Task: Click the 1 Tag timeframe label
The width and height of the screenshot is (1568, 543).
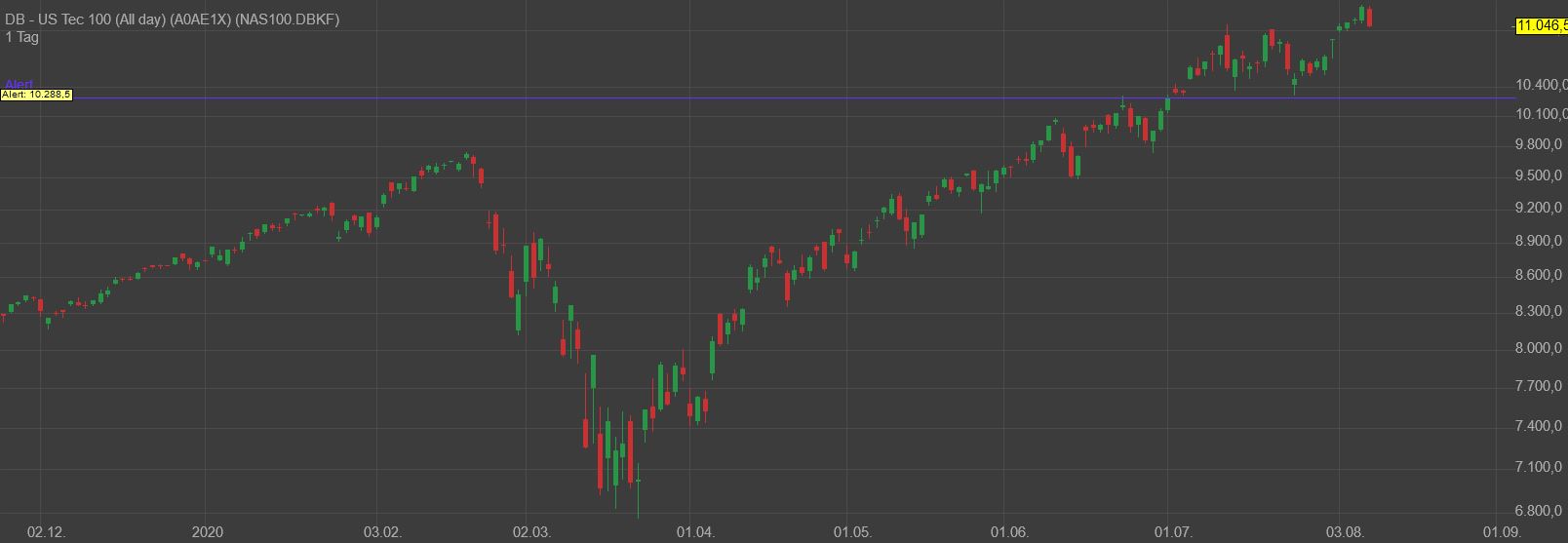Action: coord(21,37)
